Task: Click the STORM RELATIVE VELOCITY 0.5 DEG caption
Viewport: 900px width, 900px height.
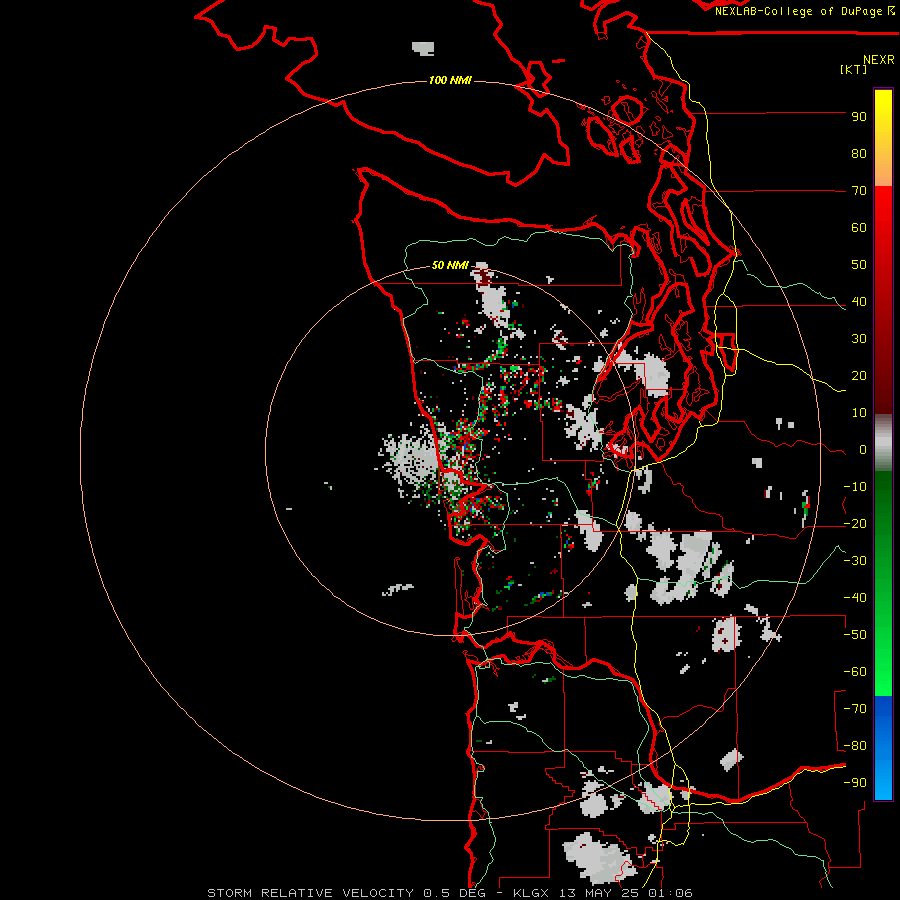Action: (x=346, y=893)
